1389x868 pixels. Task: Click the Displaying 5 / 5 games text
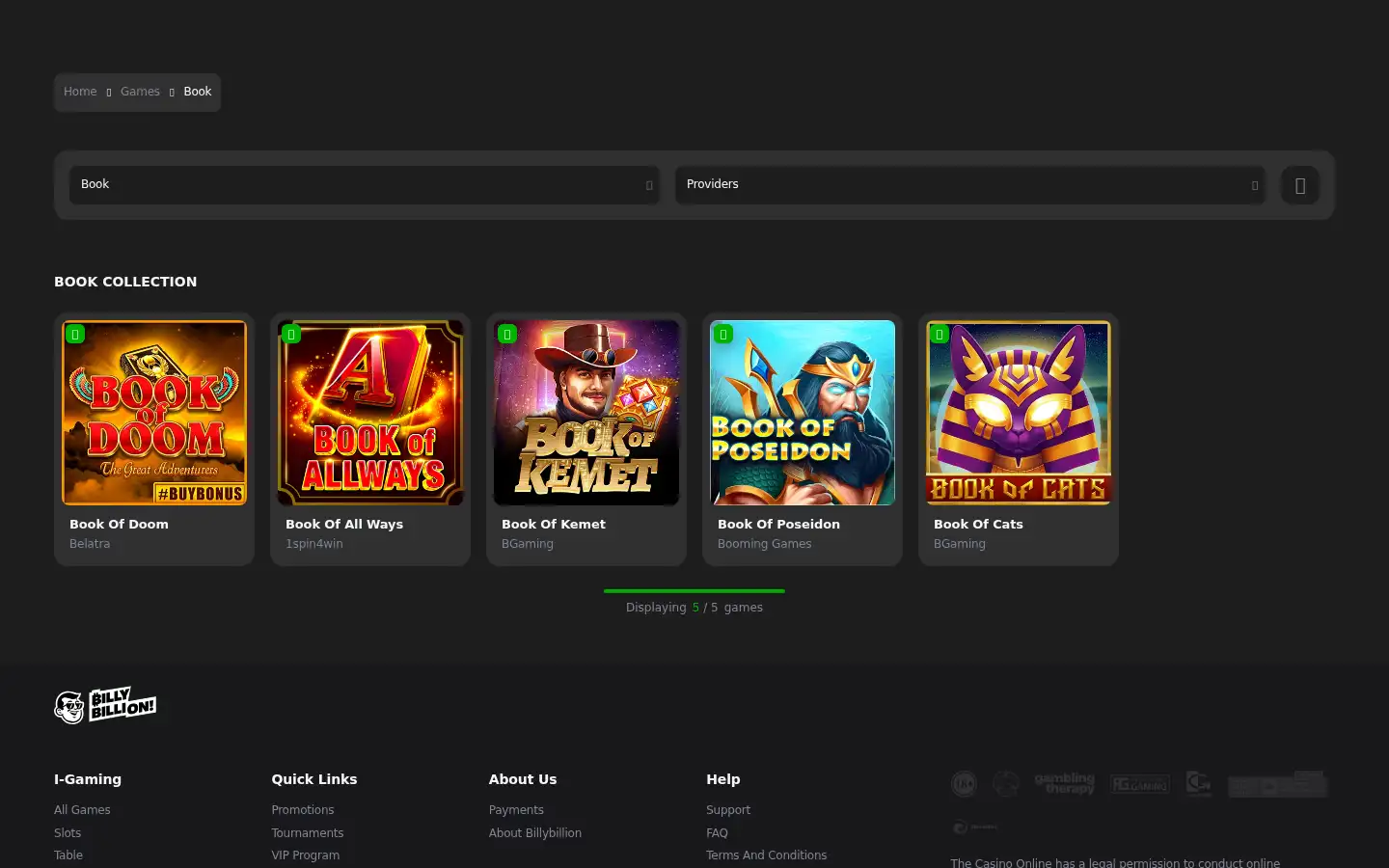[694, 608]
